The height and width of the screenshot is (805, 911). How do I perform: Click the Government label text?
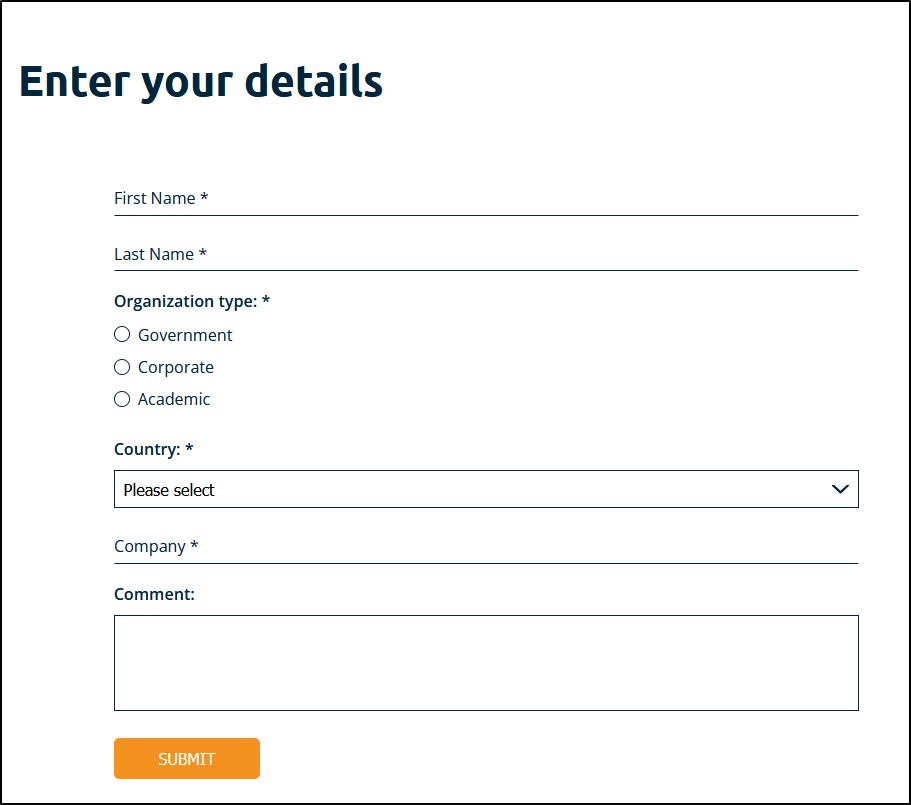coord(185,335)
